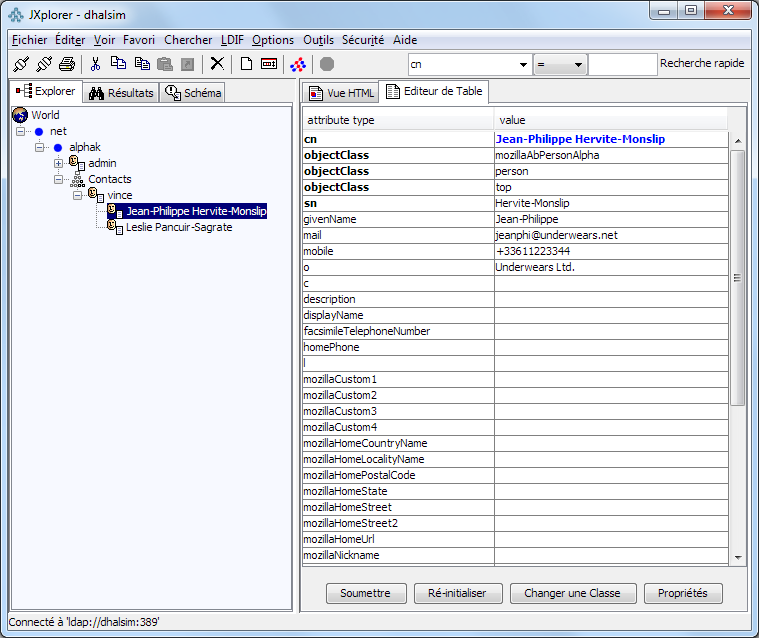Screen dimensions: 759x638
Task: Collapse the Contacts tree node
Action: tap(58, 179)
